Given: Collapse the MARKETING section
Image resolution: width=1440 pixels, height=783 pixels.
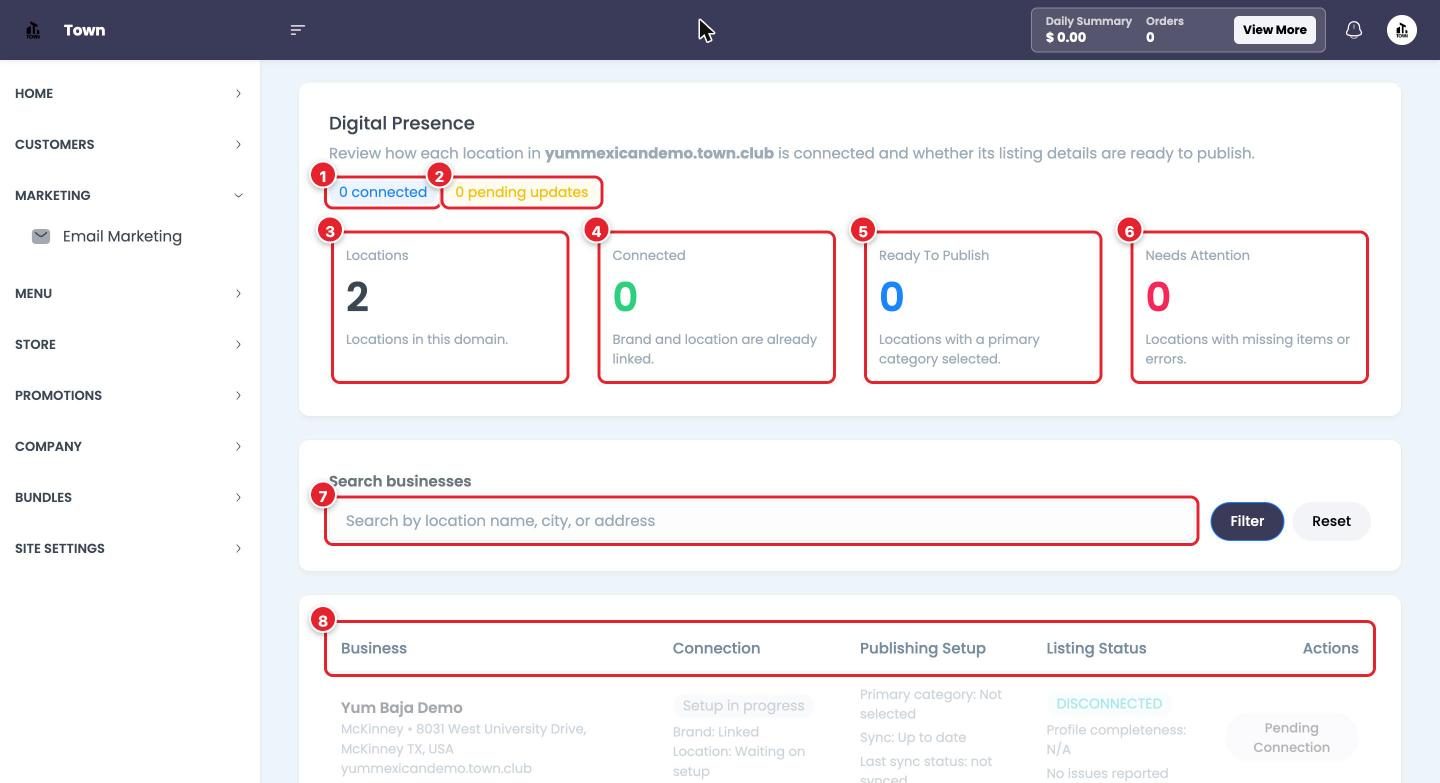Looking at the screenshot, I should pyautogui.click(x=130, y=195).
